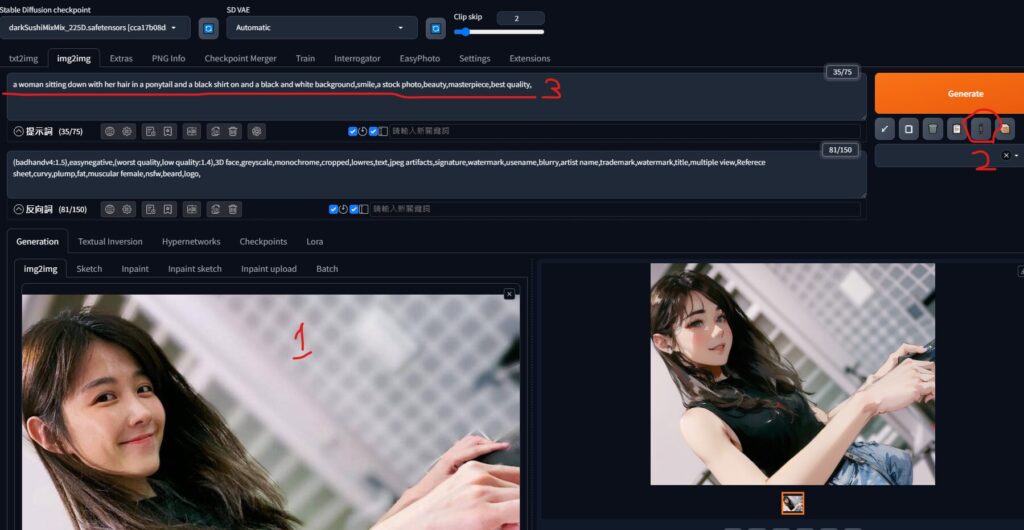Click the globe icon in 反向詞 toolbar
This screenshot has width=1024, height=530.
(x=109, y=209)
